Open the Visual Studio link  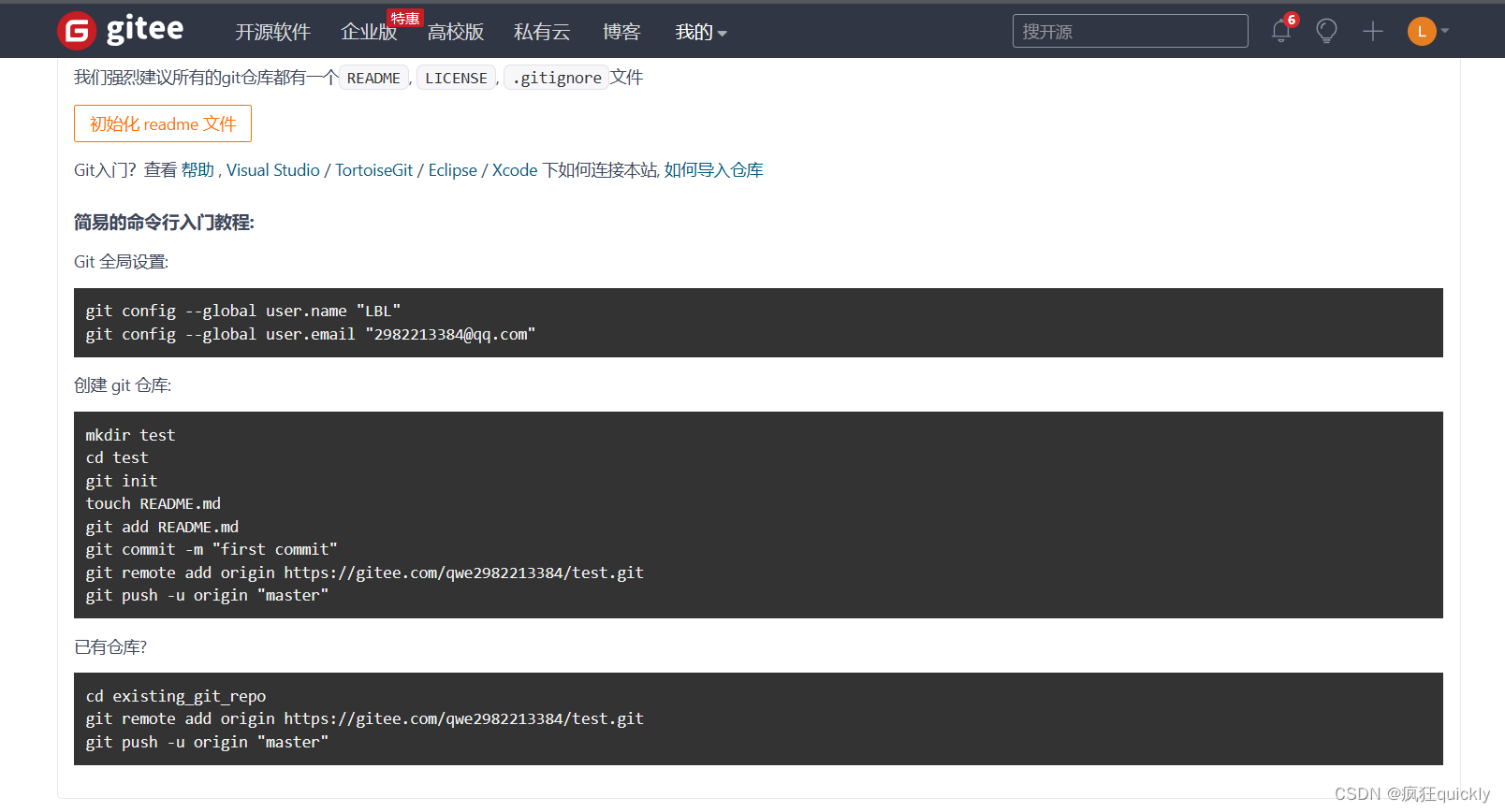pos(273,170)
